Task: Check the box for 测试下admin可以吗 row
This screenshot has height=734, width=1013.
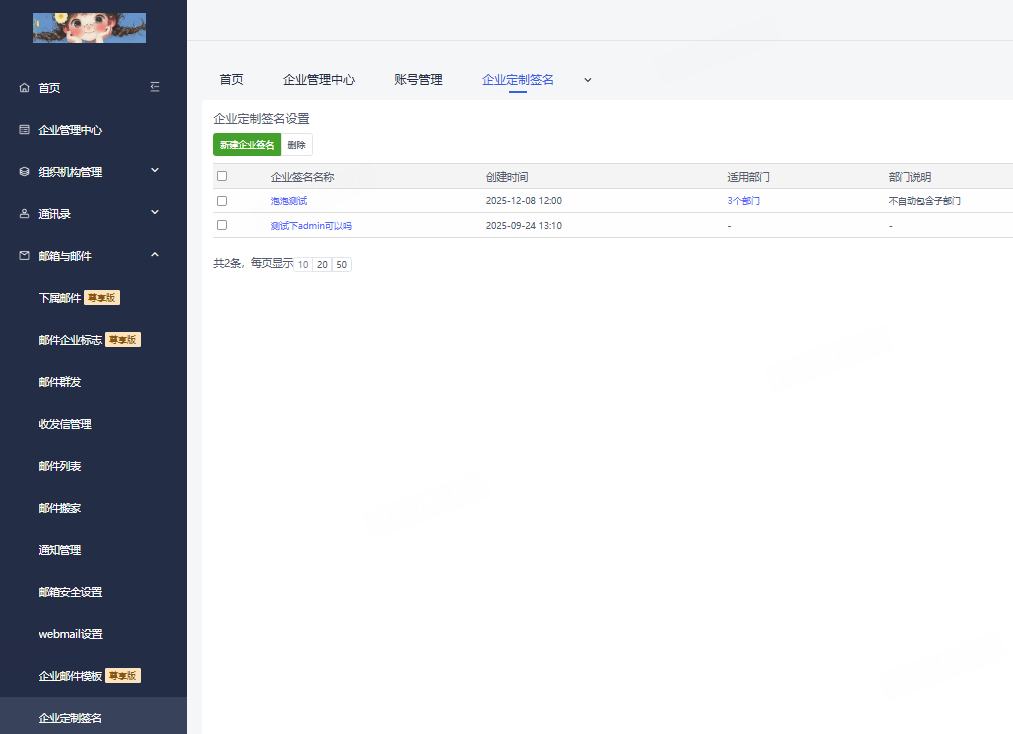Action: (x=222, y=225)
